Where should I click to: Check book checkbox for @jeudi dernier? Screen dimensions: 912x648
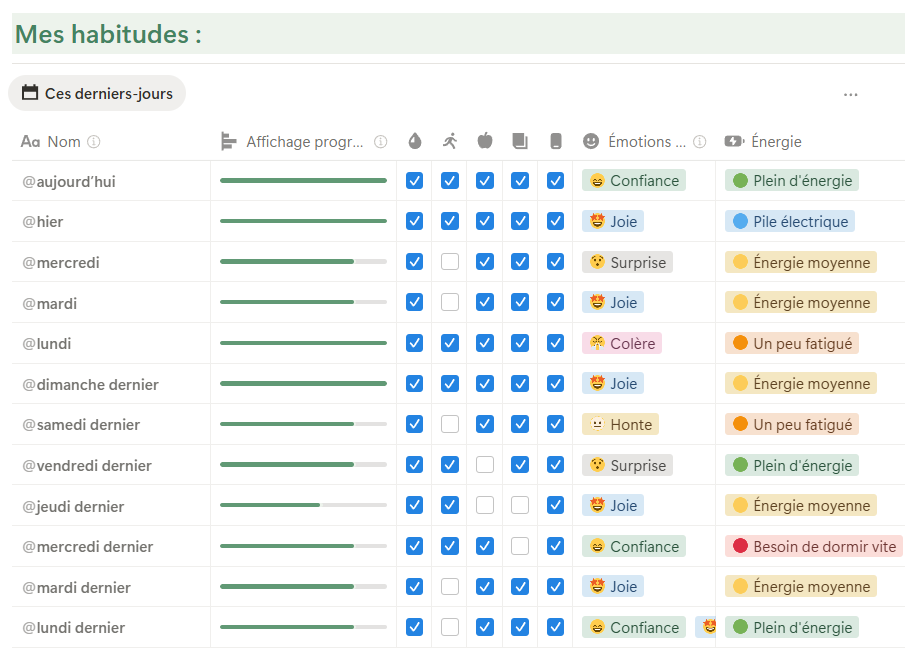520,505
